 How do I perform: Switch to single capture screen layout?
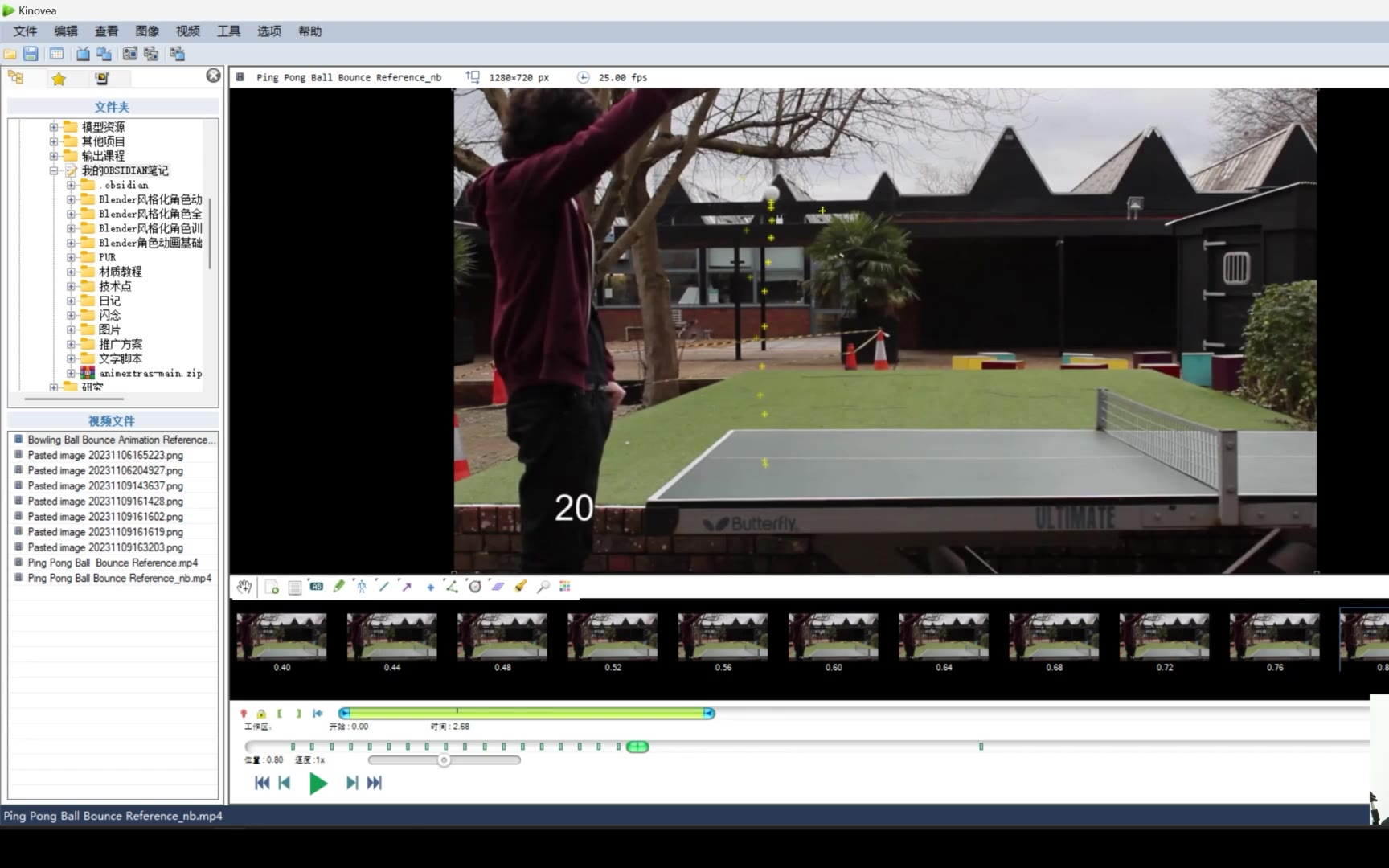130,54
